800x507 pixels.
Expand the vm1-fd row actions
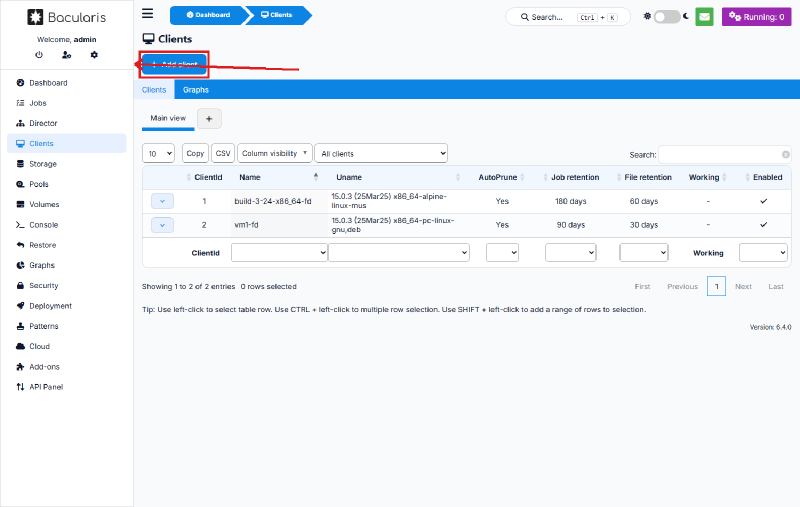[x=162, y=225]
